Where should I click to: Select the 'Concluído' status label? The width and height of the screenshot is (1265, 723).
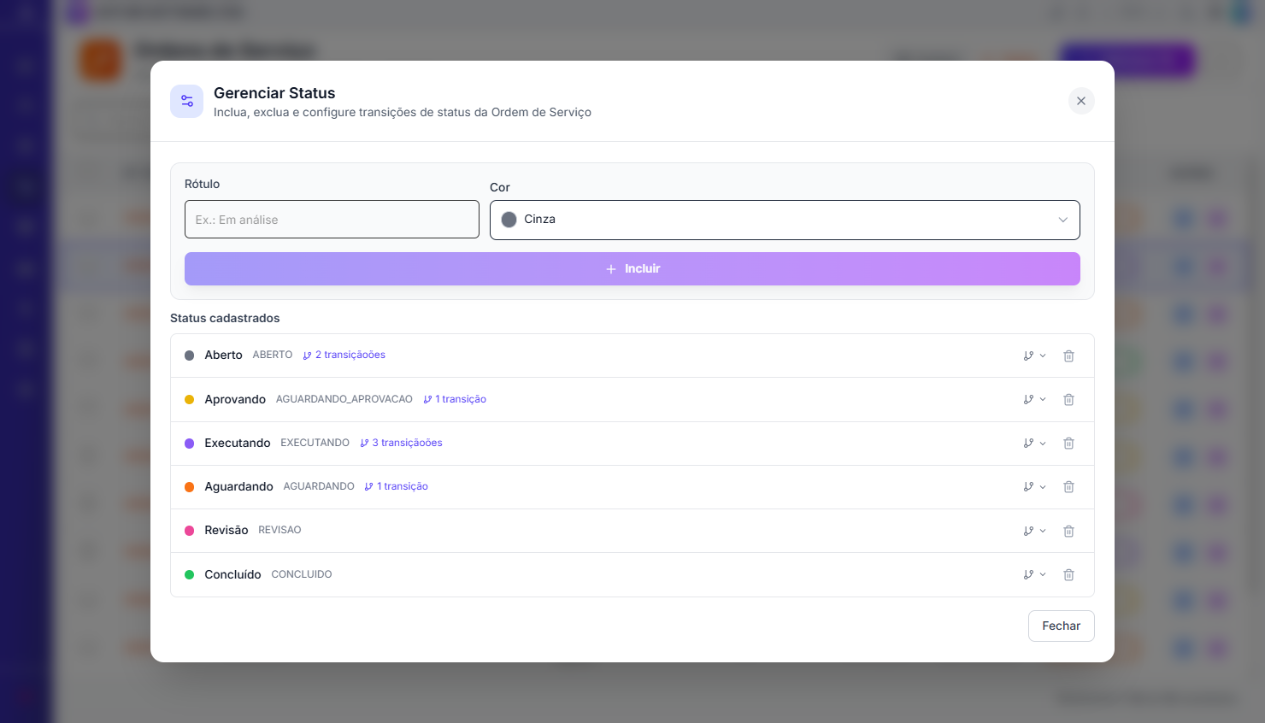pyautogui.click(x=233, y=575)
